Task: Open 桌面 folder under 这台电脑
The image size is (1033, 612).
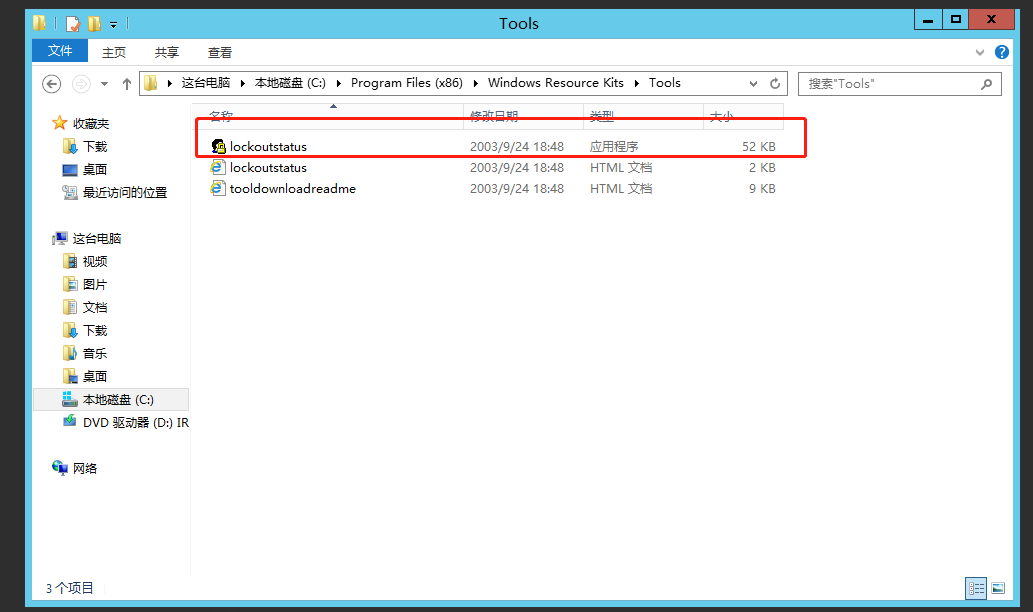Action: click(x=95, y=377)
